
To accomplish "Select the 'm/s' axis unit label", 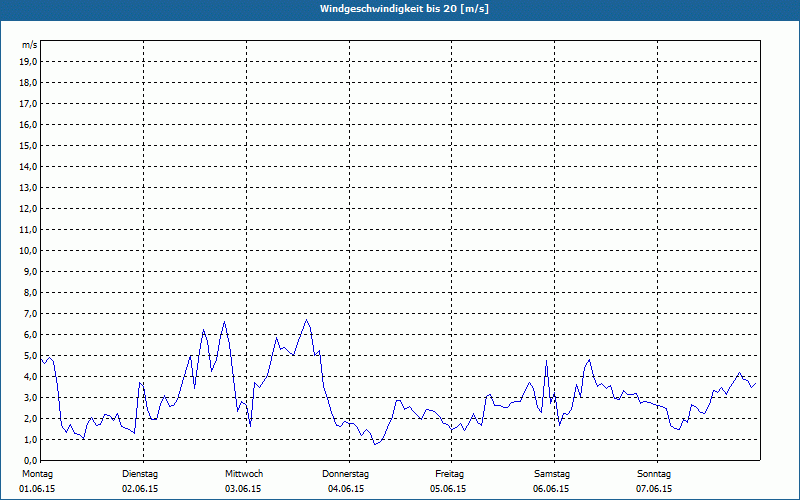I will point(30,45).
